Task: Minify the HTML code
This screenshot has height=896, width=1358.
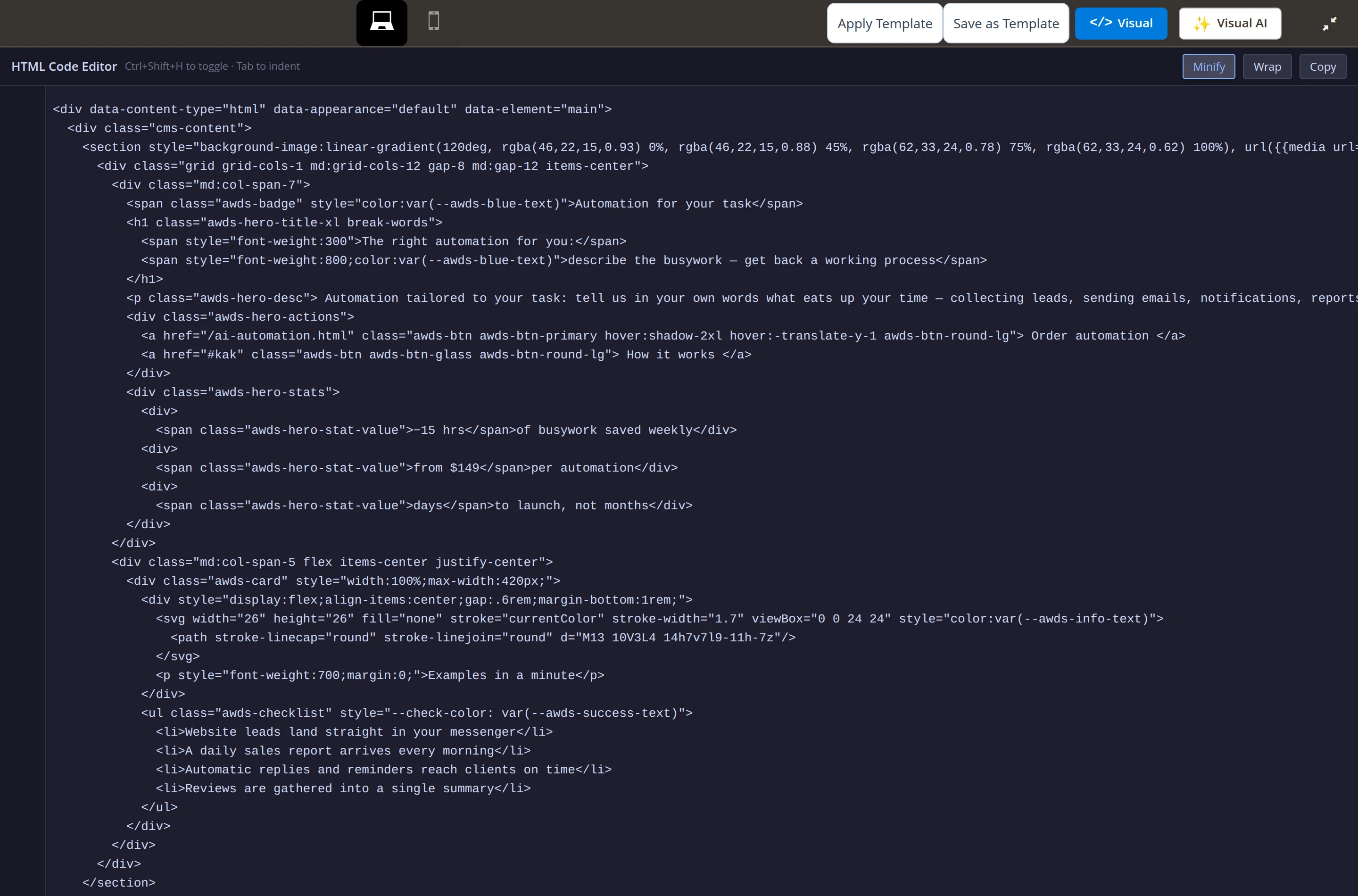Action: [1209, 67]
